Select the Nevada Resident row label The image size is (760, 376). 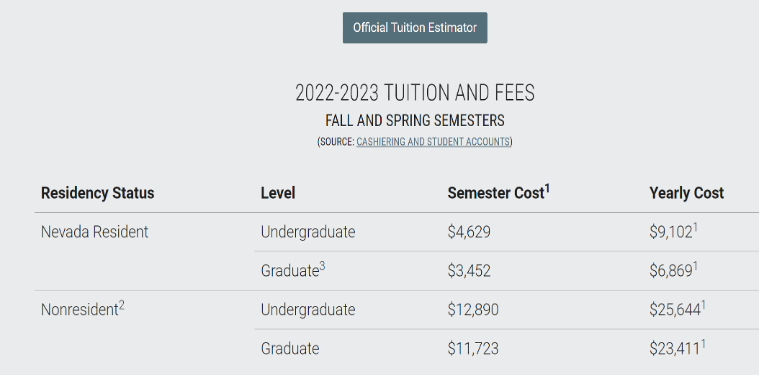(95, 232)
